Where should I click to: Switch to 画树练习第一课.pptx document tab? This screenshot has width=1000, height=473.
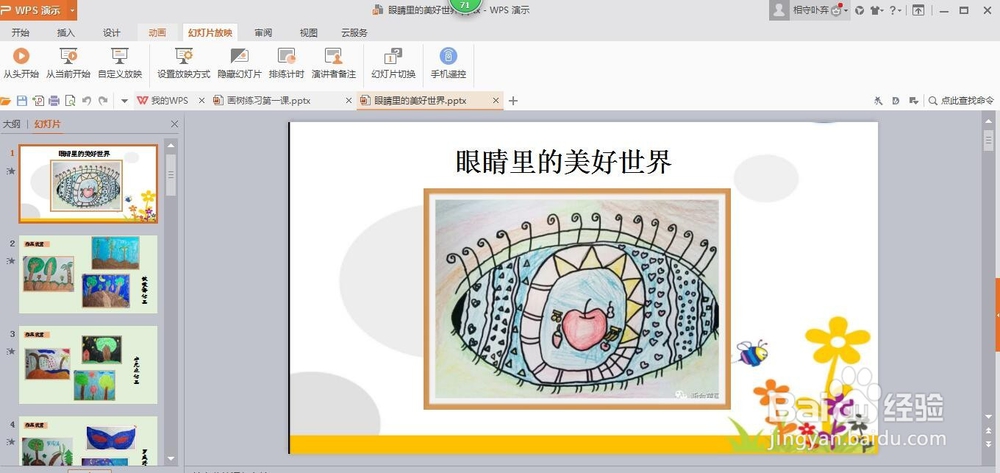pos(268,101)
